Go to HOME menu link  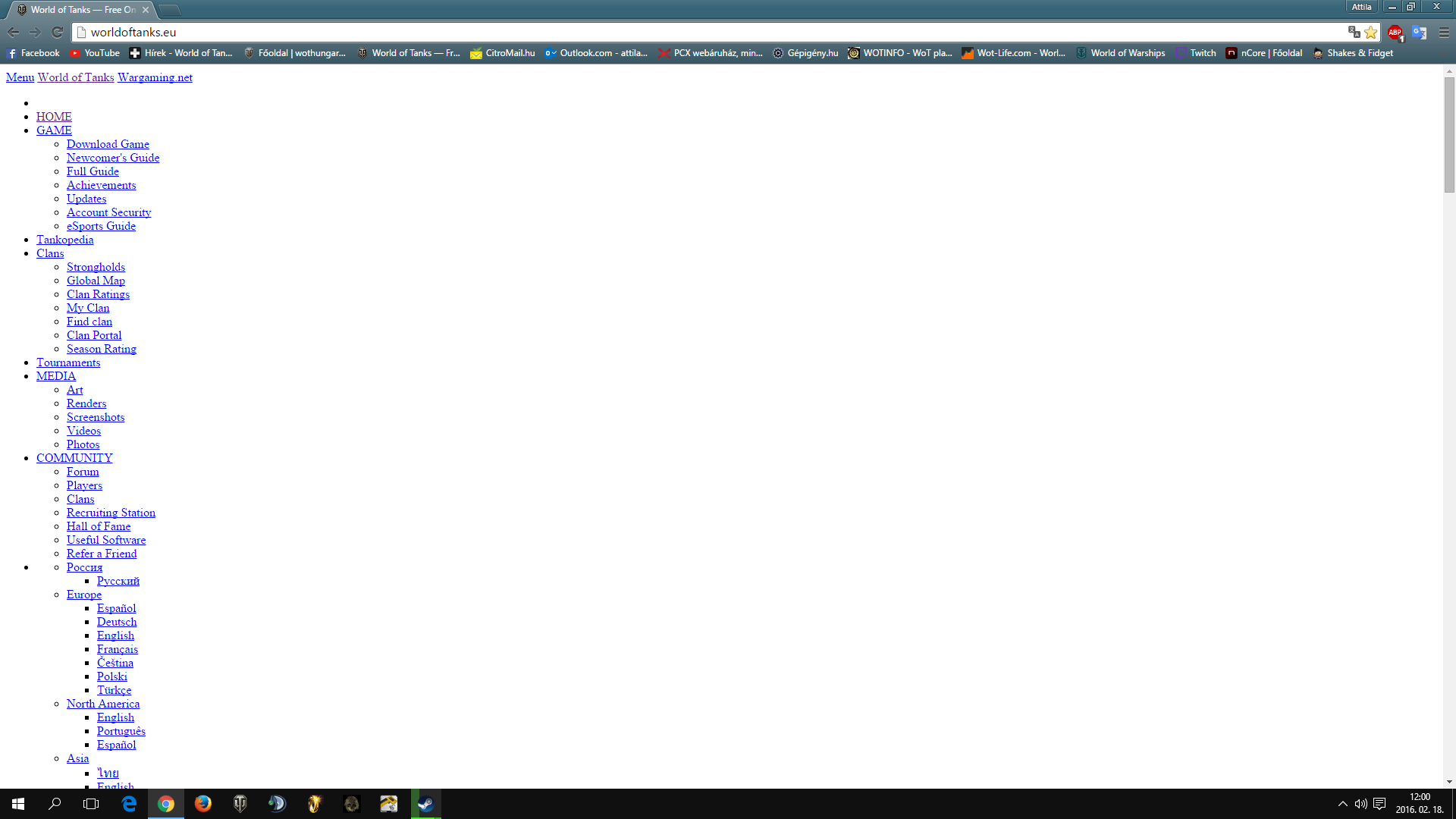pyautogui.click(x=54, y=117)
